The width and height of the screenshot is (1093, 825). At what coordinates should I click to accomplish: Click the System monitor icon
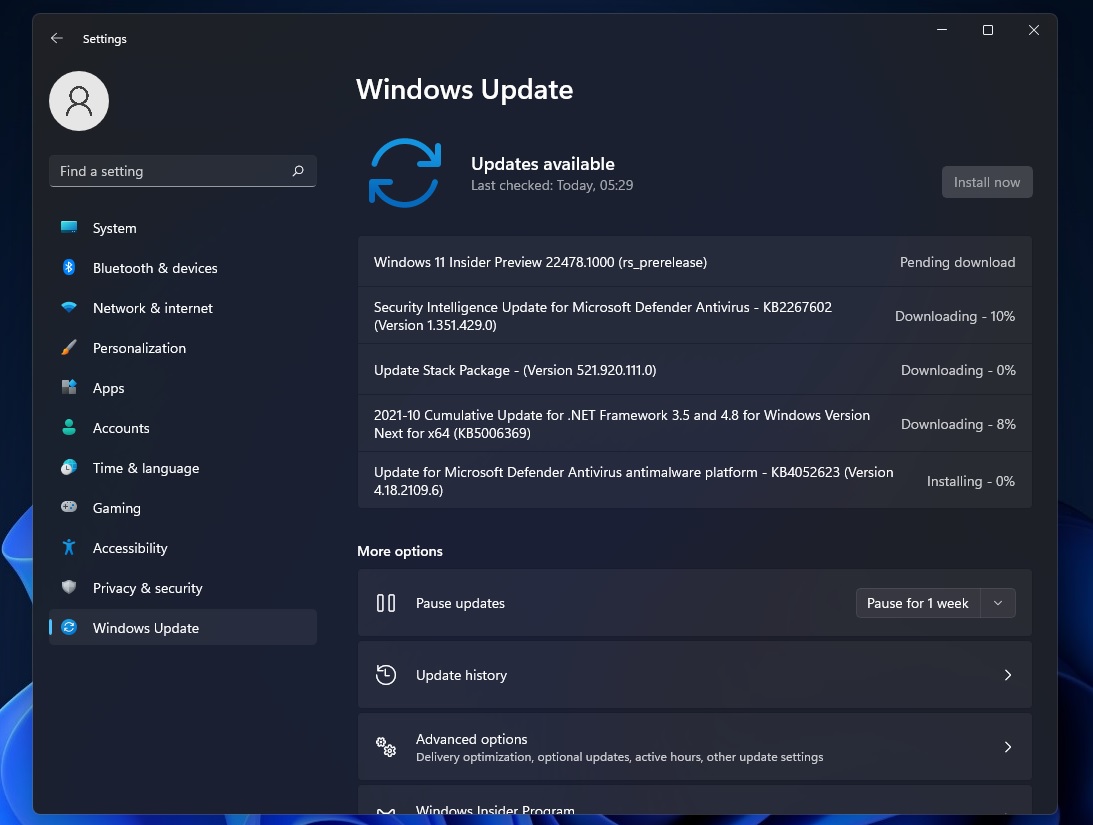point(69,227)
